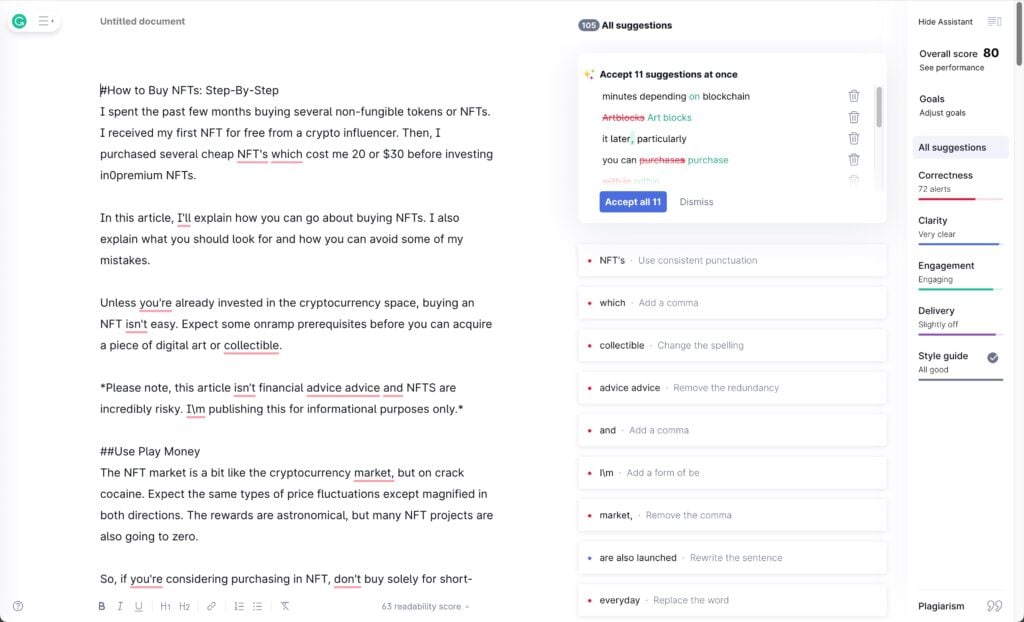Expand the 'collectible' spelling suggestion
The height and width of the screenshot is (622, 1024).
pos(732,346)
